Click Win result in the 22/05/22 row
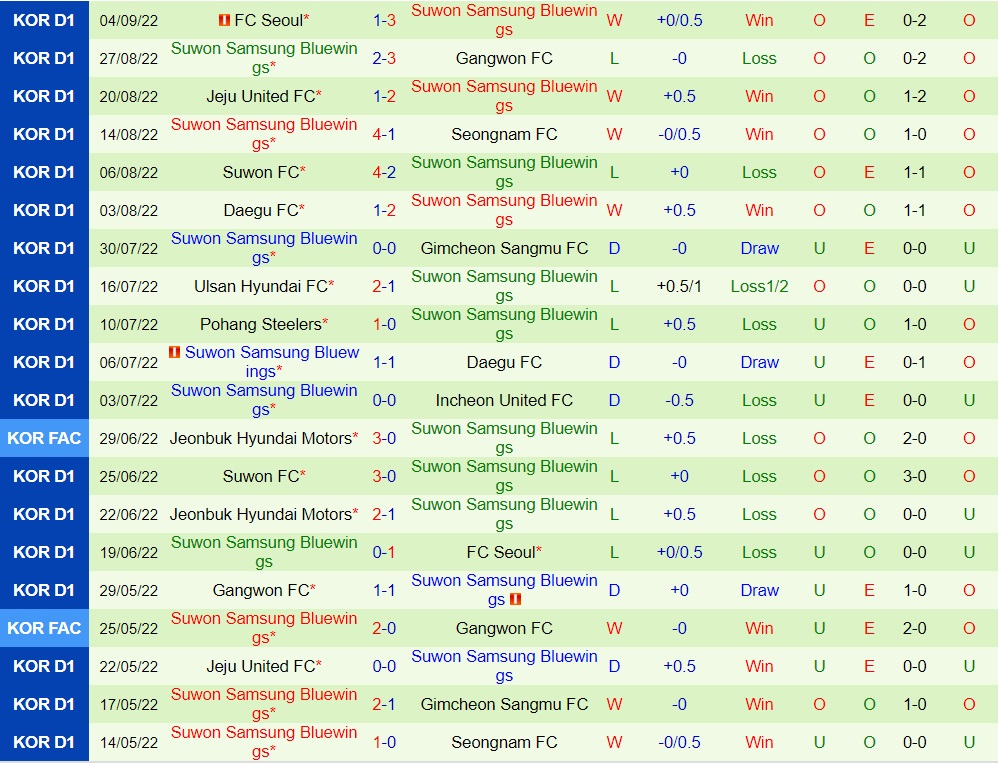The height and width of the screenshot is (763, 998). [x=759, y=666]
